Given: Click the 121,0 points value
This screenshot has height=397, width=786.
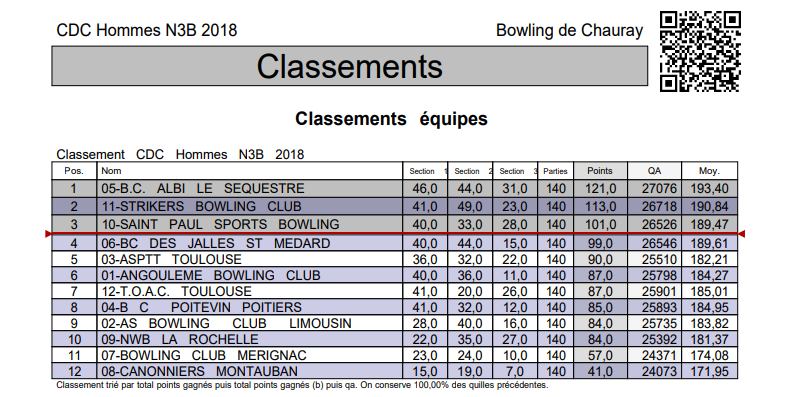Looking at the screenshot, I should (601, 189).
